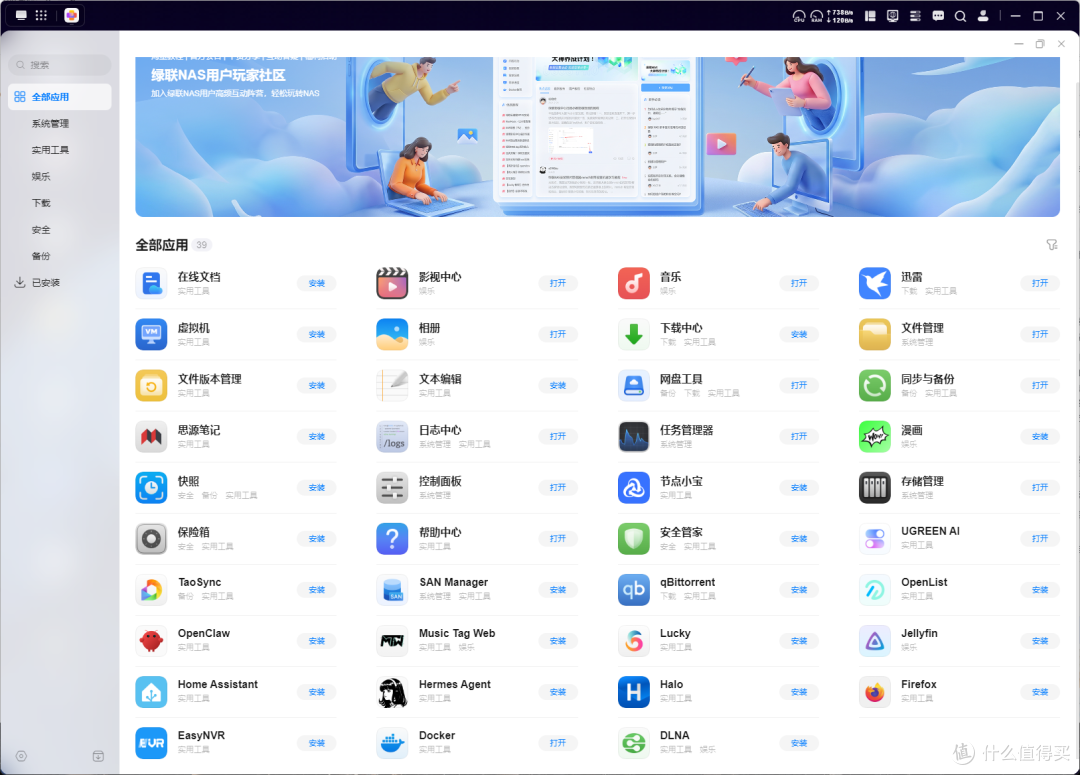Select the Jellyfin triangle icon
Viewport: 1080px width, 775px height.
[x=875, y=641]
